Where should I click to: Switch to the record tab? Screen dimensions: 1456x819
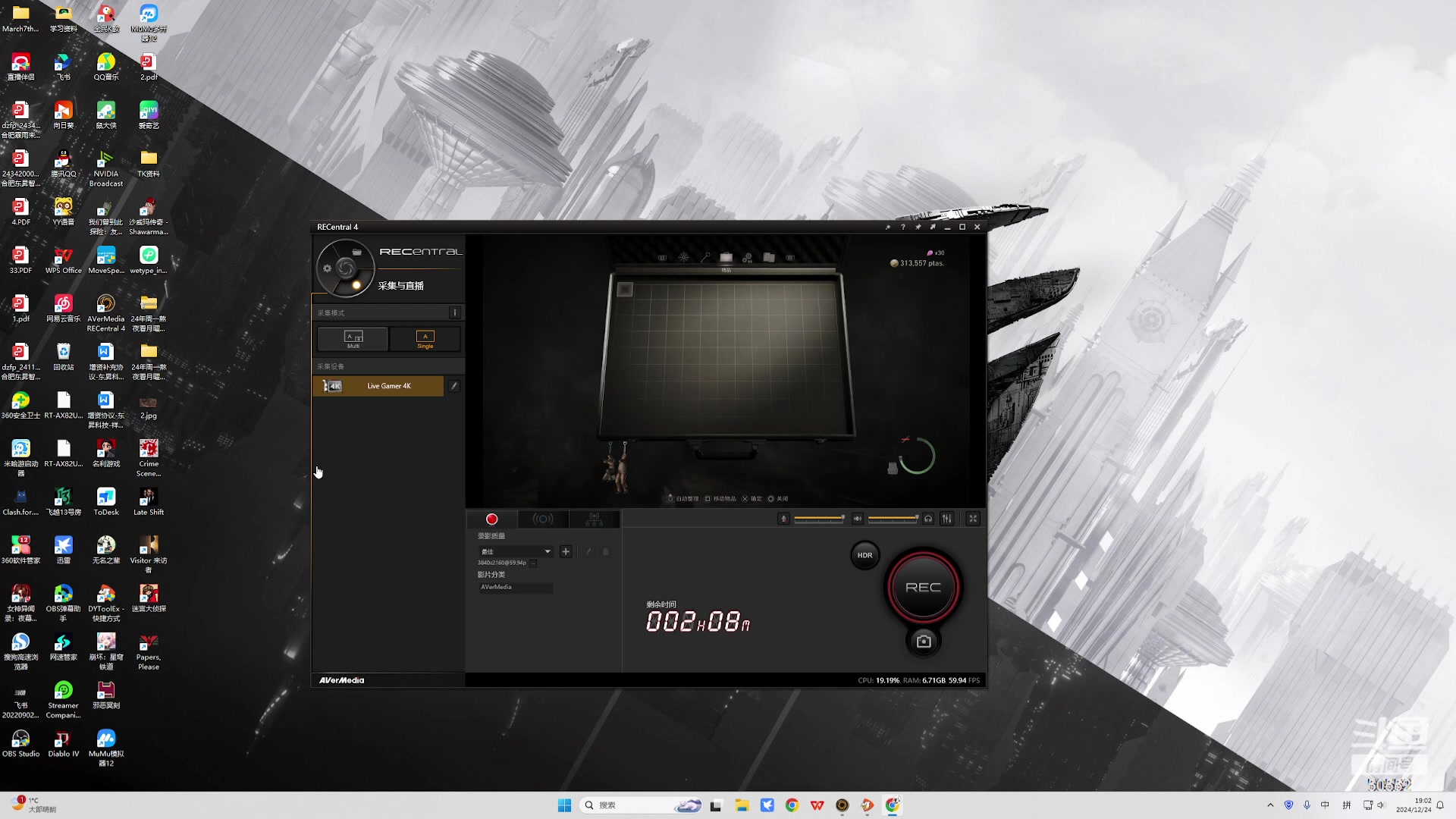click(491, 519)
